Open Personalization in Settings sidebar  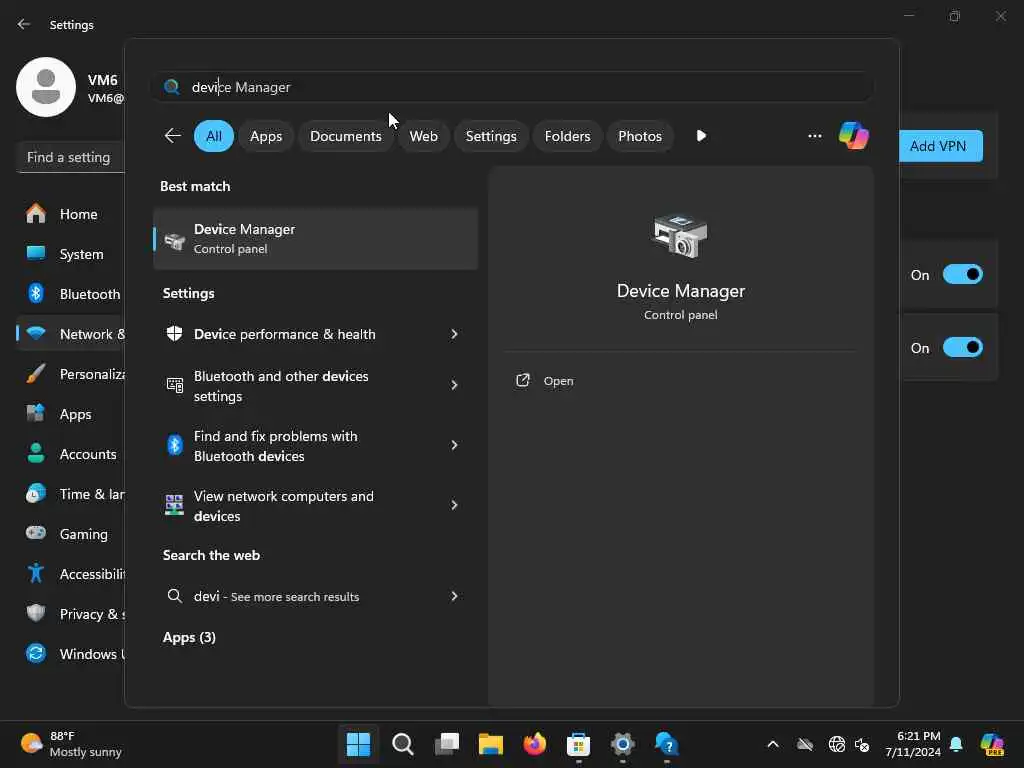click(71, 374)
